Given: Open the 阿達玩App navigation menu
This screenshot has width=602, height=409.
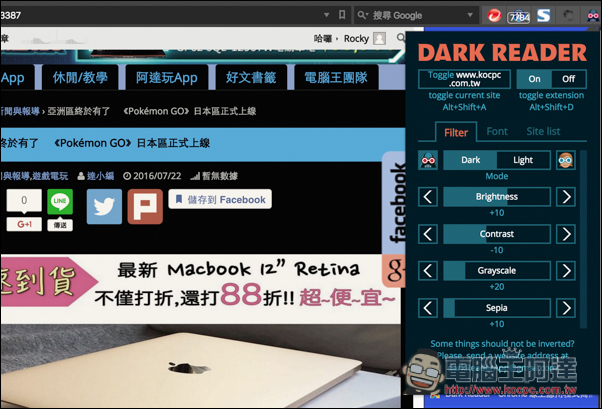Looking at the screenshot, I should tap(167, 78).
